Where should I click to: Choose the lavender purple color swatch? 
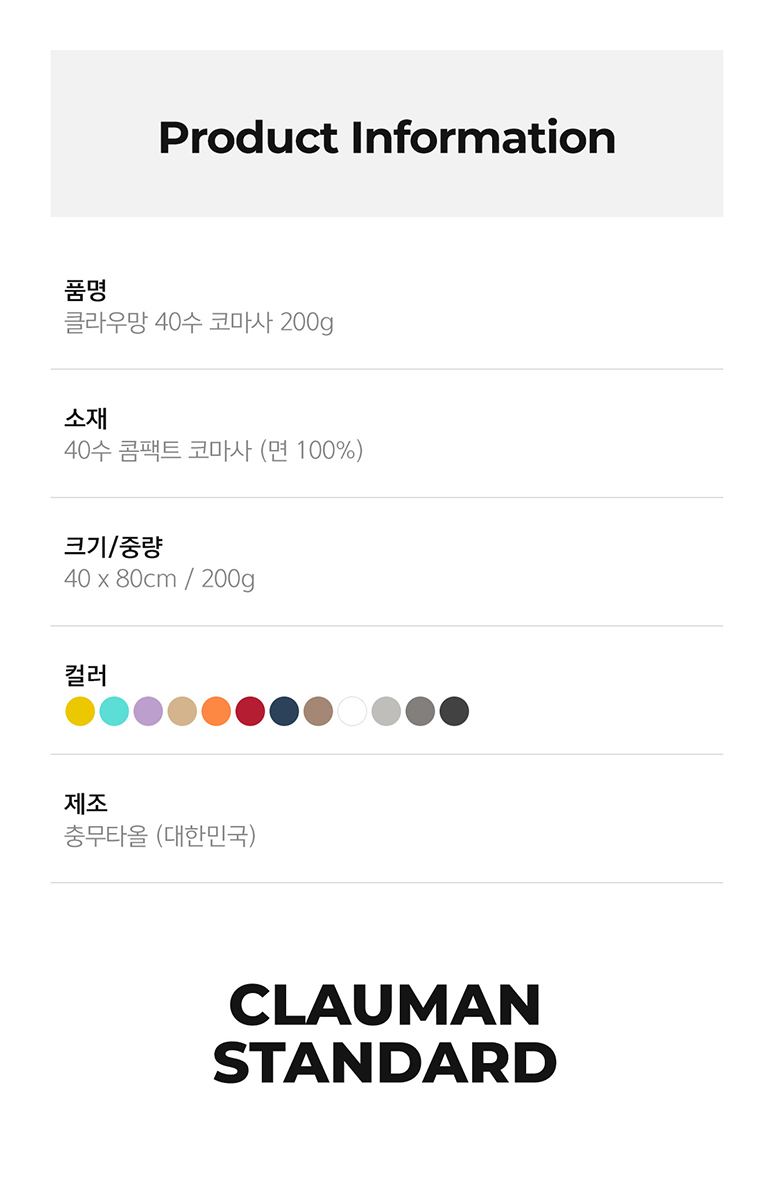coord(148,711)
